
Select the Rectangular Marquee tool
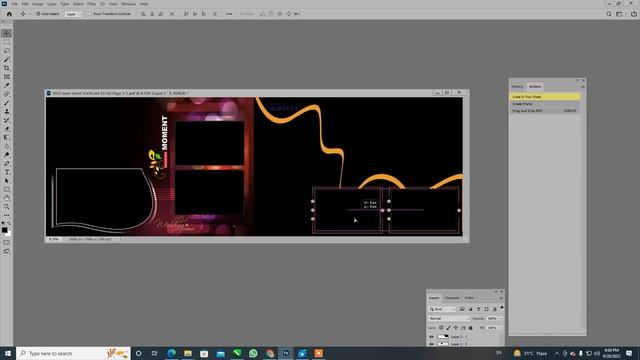coord(7,42)
